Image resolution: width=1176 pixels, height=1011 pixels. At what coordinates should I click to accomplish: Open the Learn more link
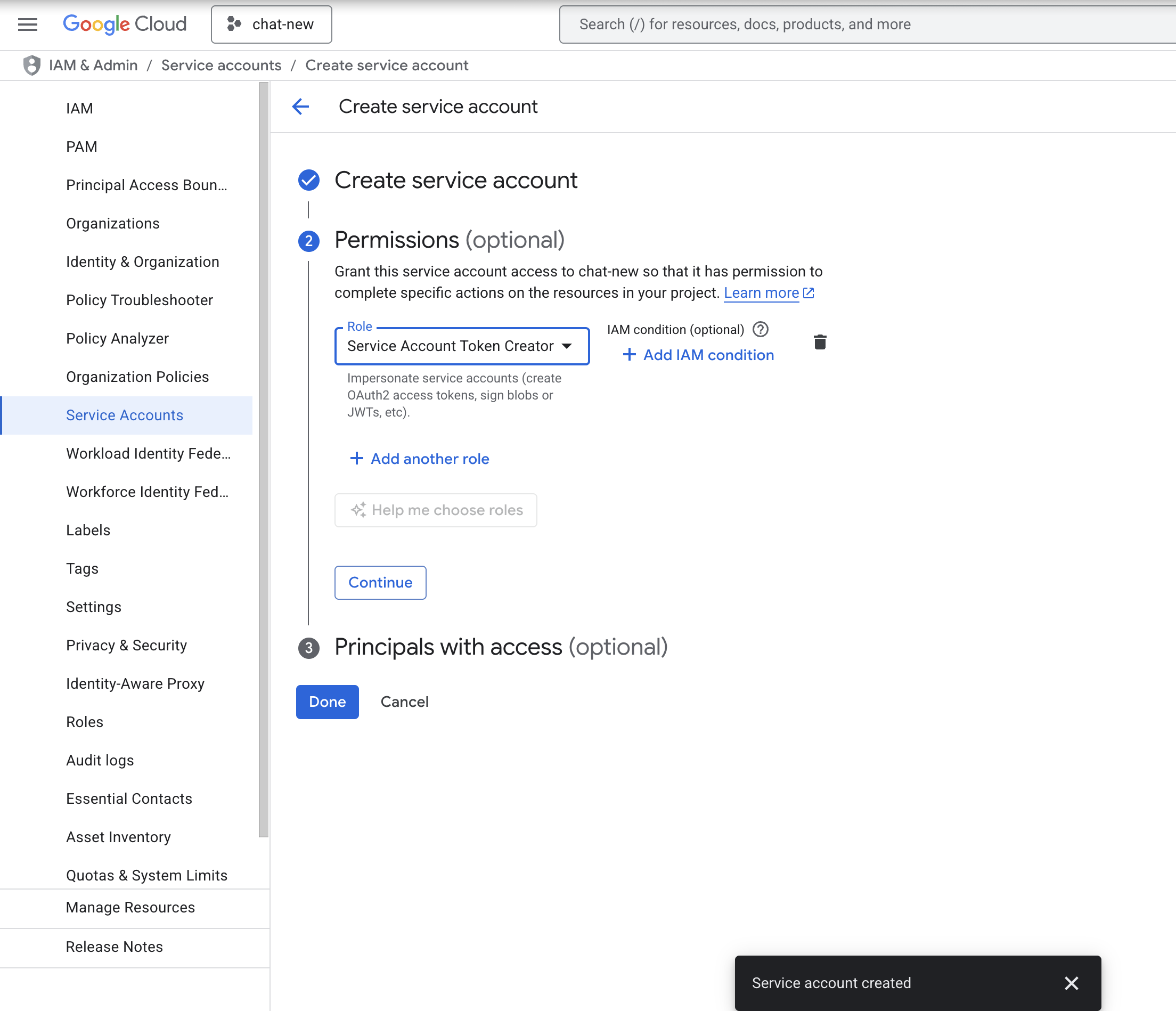tap(762, 293)
